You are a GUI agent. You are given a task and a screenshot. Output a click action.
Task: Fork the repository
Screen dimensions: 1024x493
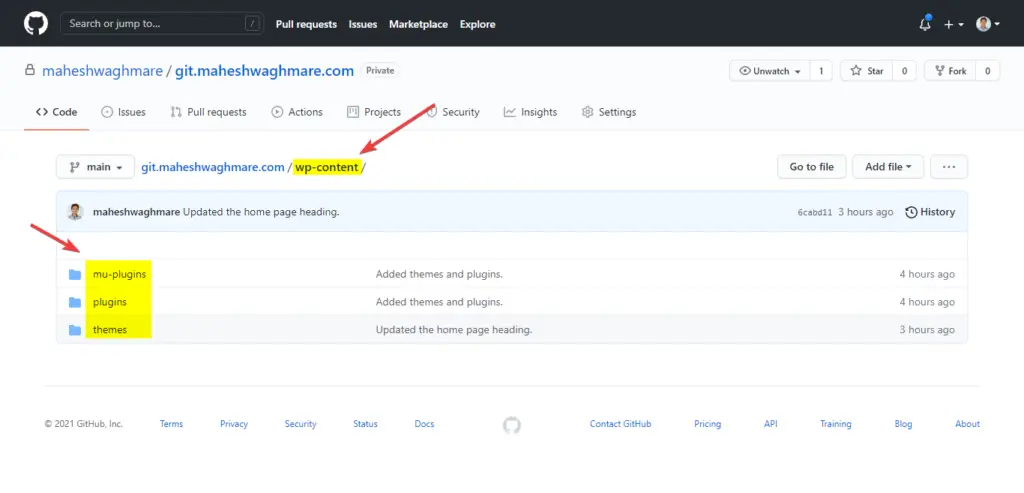(950, 71)
